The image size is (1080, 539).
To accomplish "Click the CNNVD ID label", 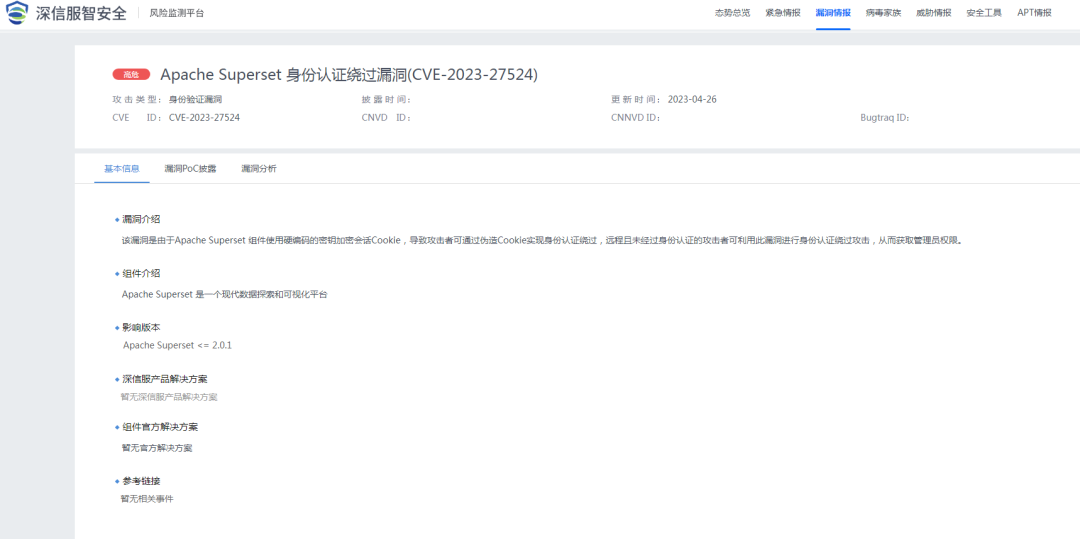I will [636, 118].
